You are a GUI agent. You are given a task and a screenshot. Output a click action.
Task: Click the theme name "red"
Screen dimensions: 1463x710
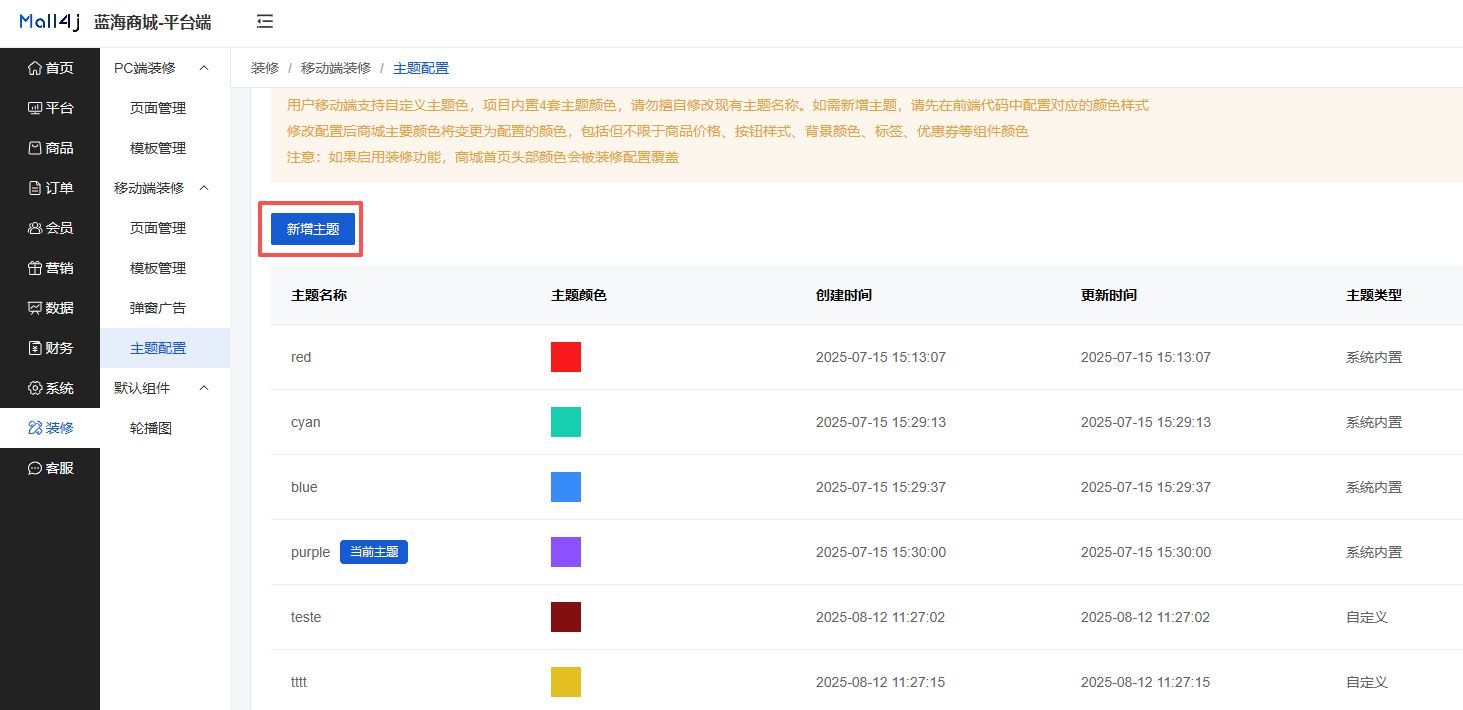click(301, 357)
